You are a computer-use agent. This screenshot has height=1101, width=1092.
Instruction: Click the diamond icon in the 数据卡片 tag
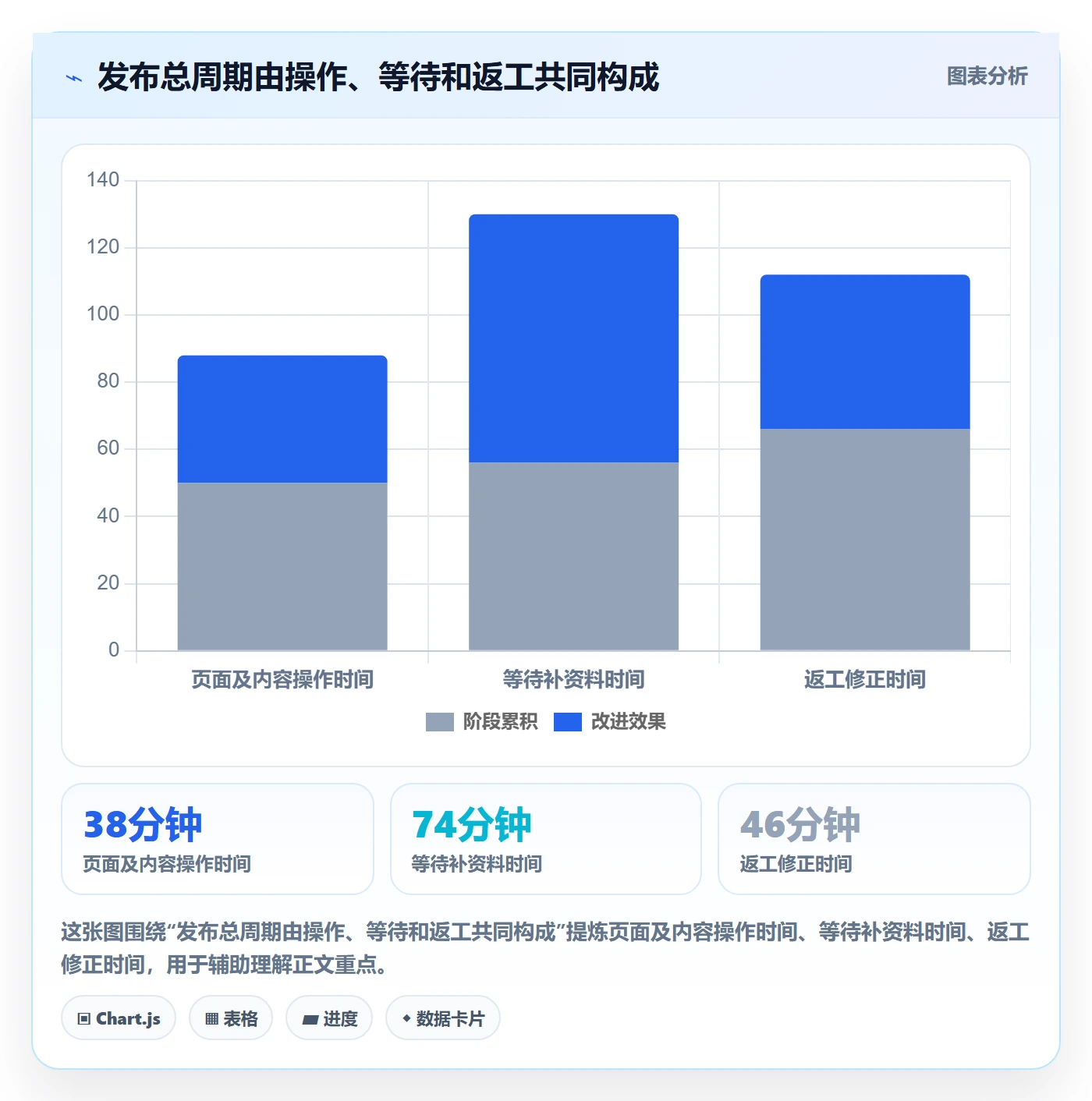point(406,1018)
